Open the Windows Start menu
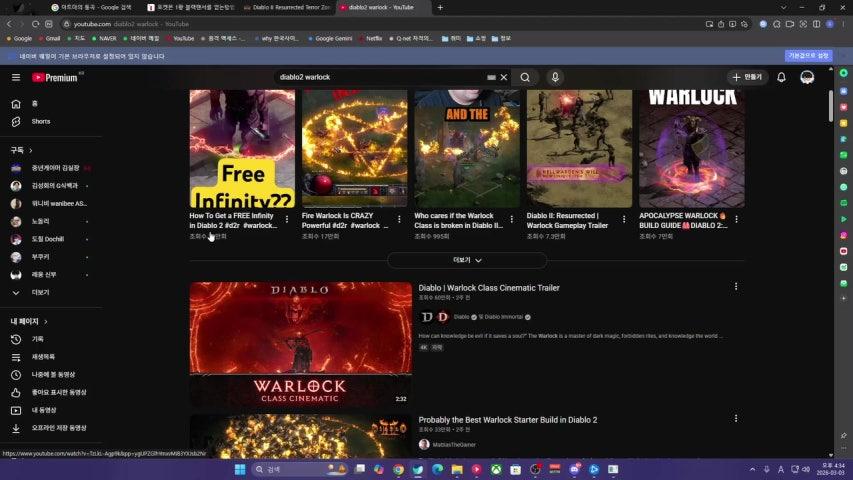 [x=240, y=469]
